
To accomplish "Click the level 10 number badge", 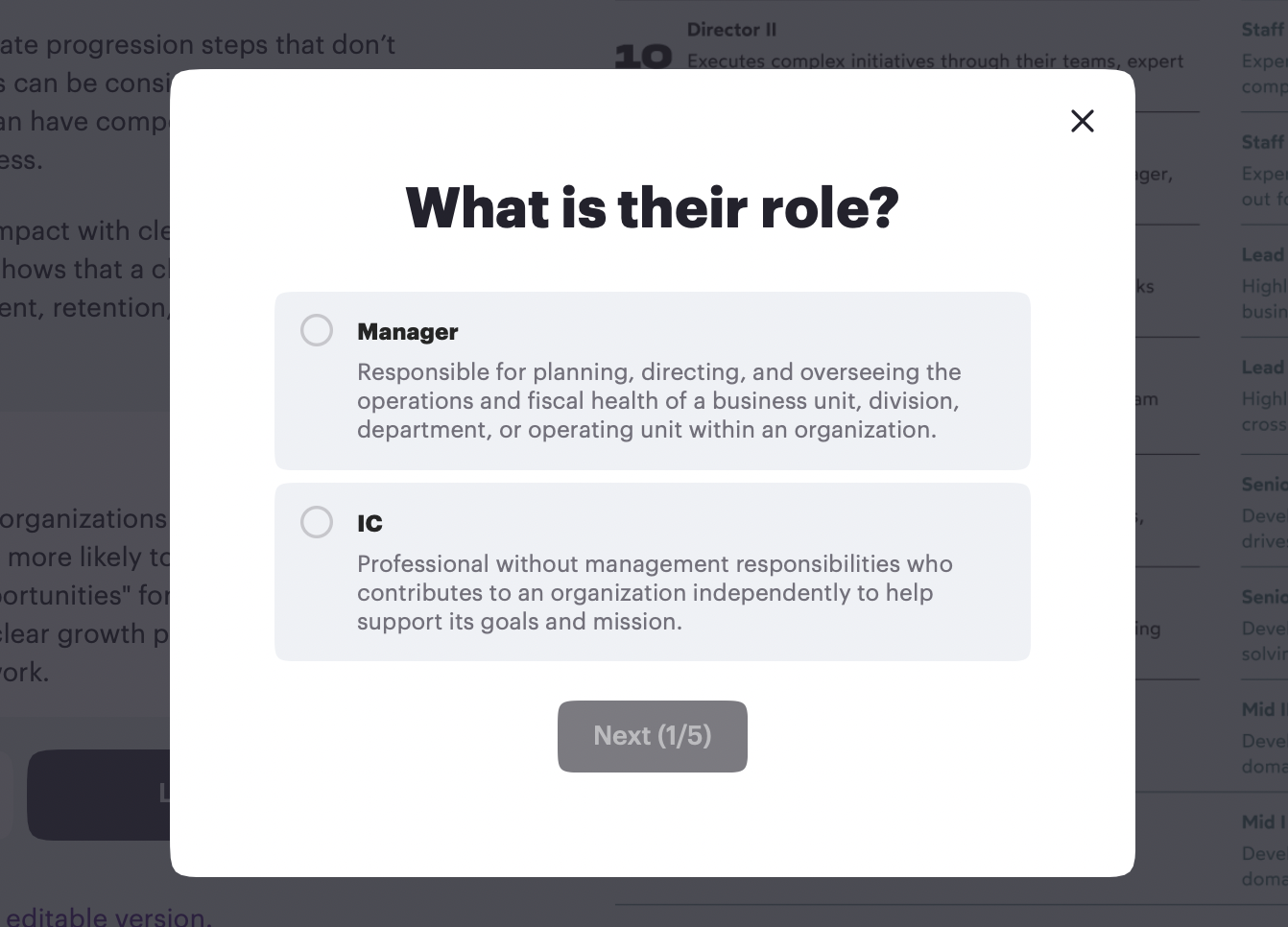I will click(x=643, y=57).
